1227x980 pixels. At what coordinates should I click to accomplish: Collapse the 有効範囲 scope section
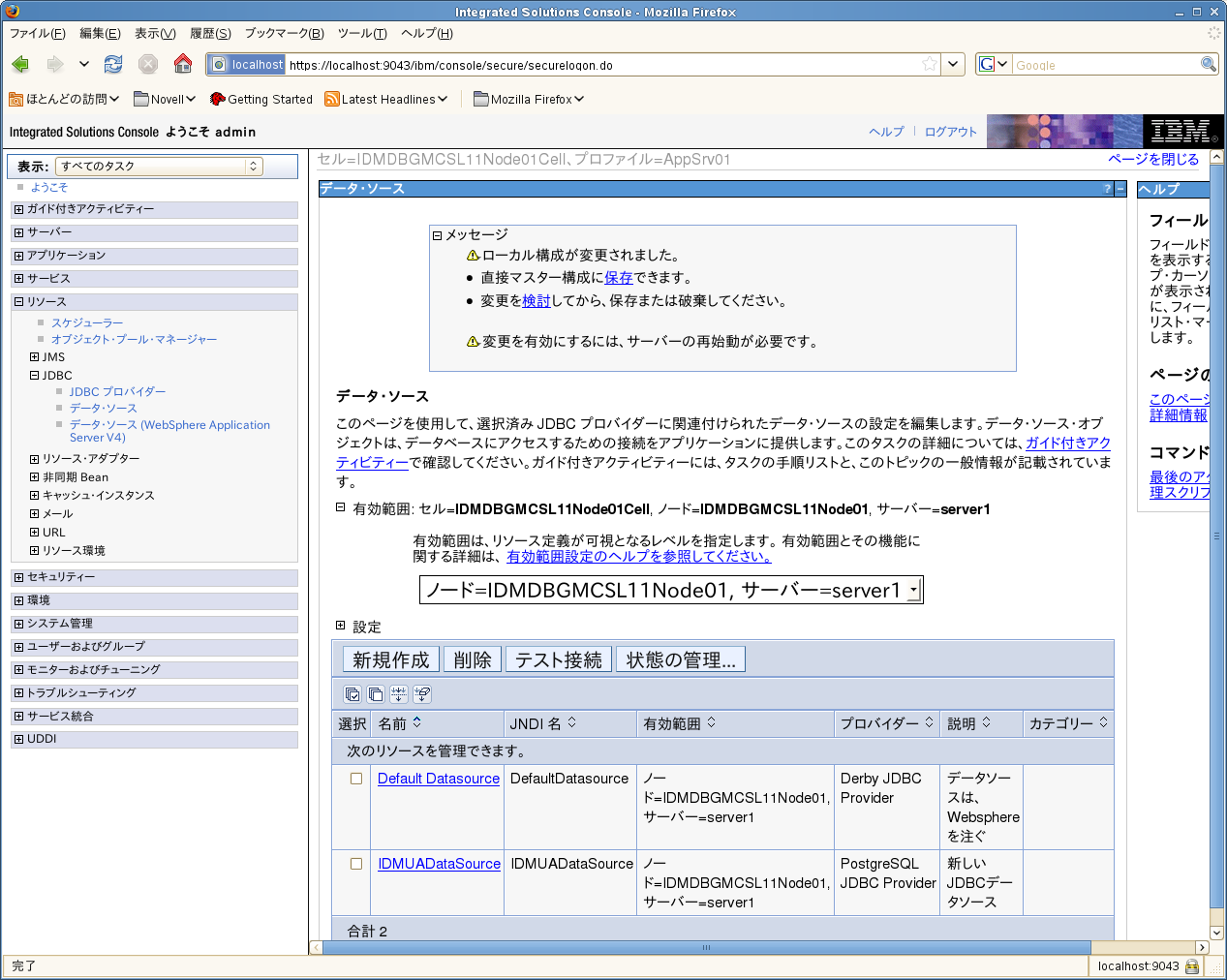pyautogui.click(x=340, y=507)
